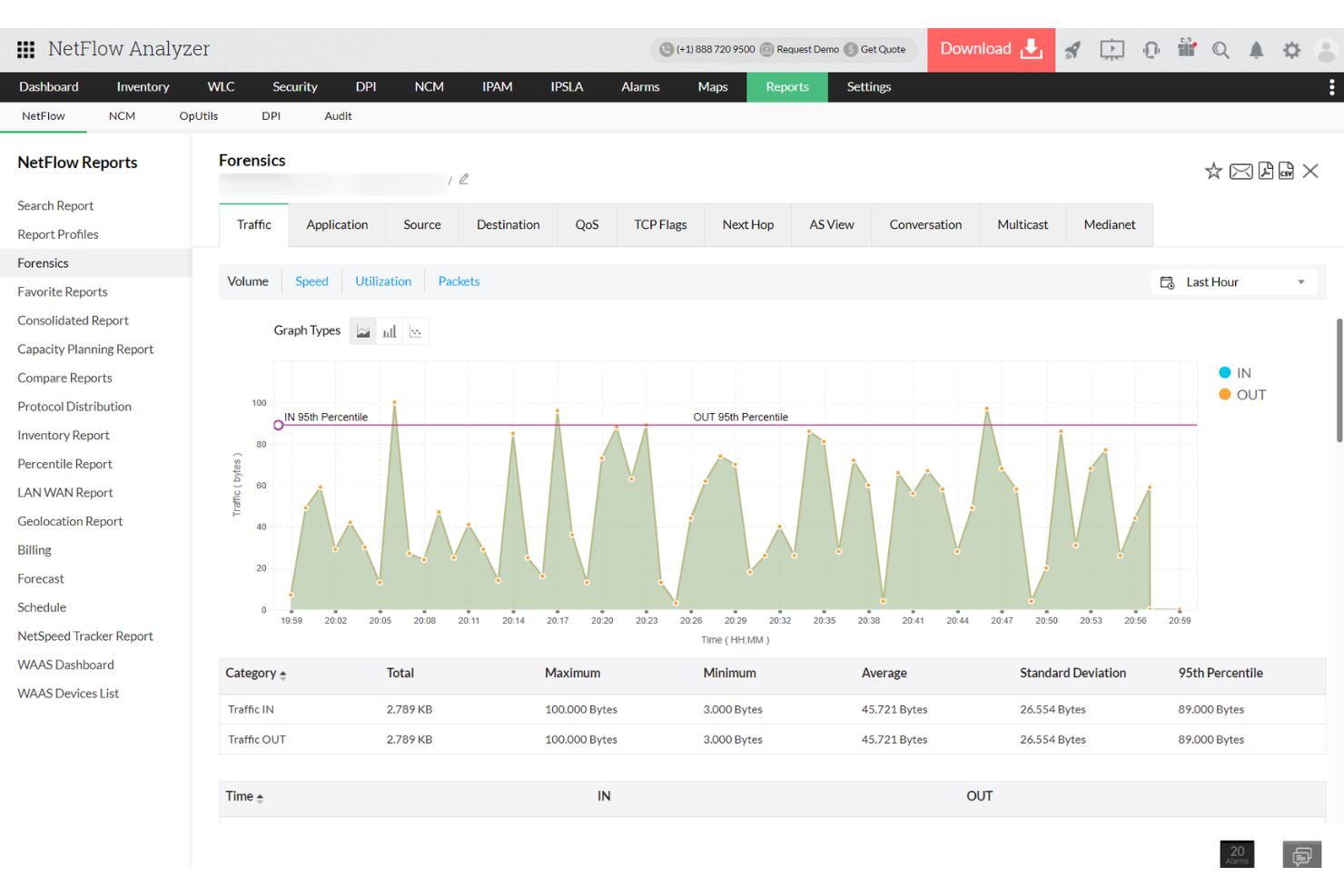
Task: Export the Forensics report as PDF
Action: point(1266,171)
